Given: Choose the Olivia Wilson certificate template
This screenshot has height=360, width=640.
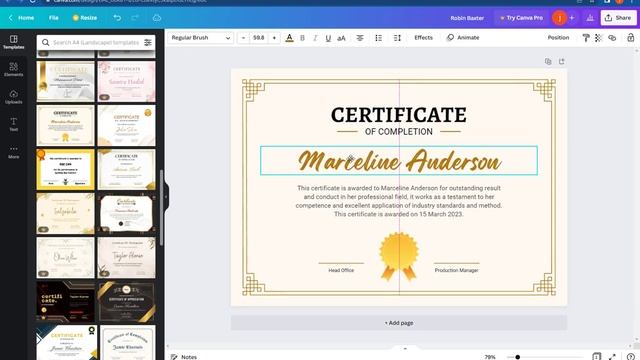Looking at the screenshot, I should coord(65,258).
